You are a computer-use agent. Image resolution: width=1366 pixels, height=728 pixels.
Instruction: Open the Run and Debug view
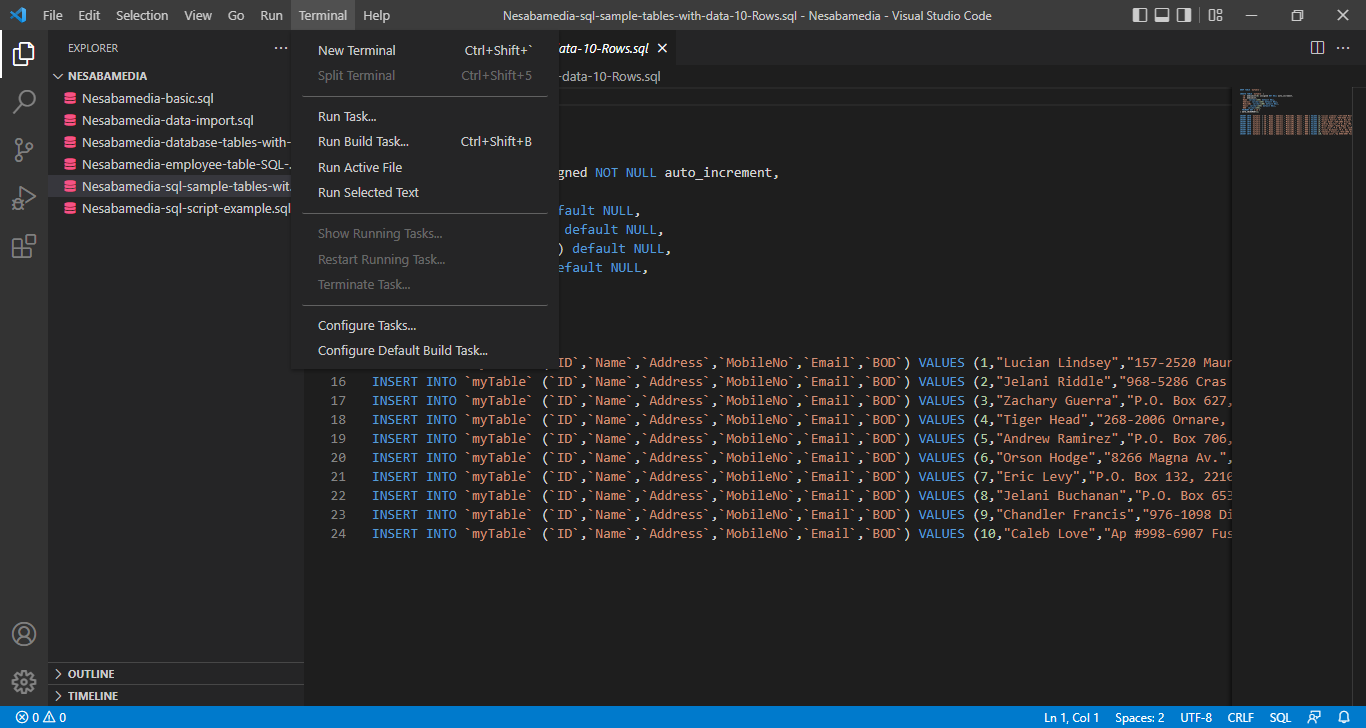[24, 198]
